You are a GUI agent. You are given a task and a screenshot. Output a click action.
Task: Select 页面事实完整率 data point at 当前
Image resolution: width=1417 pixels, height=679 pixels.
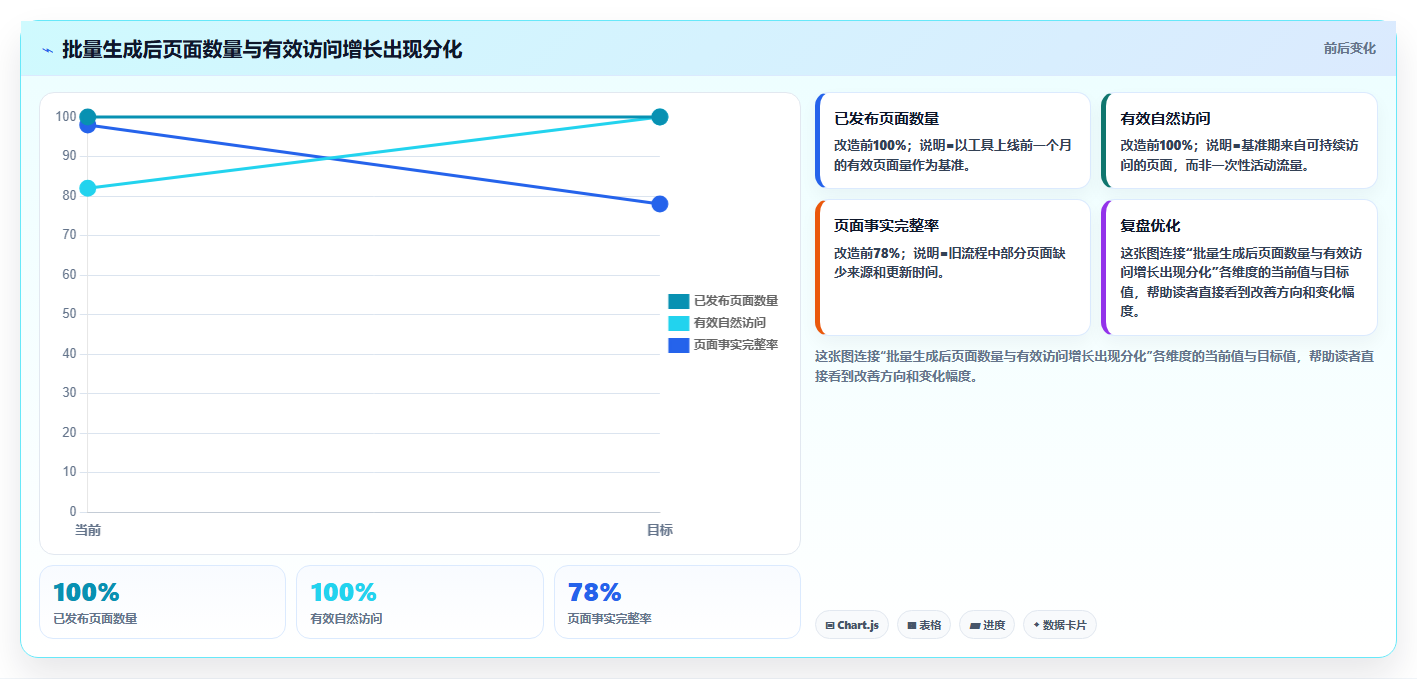[88, 125]
